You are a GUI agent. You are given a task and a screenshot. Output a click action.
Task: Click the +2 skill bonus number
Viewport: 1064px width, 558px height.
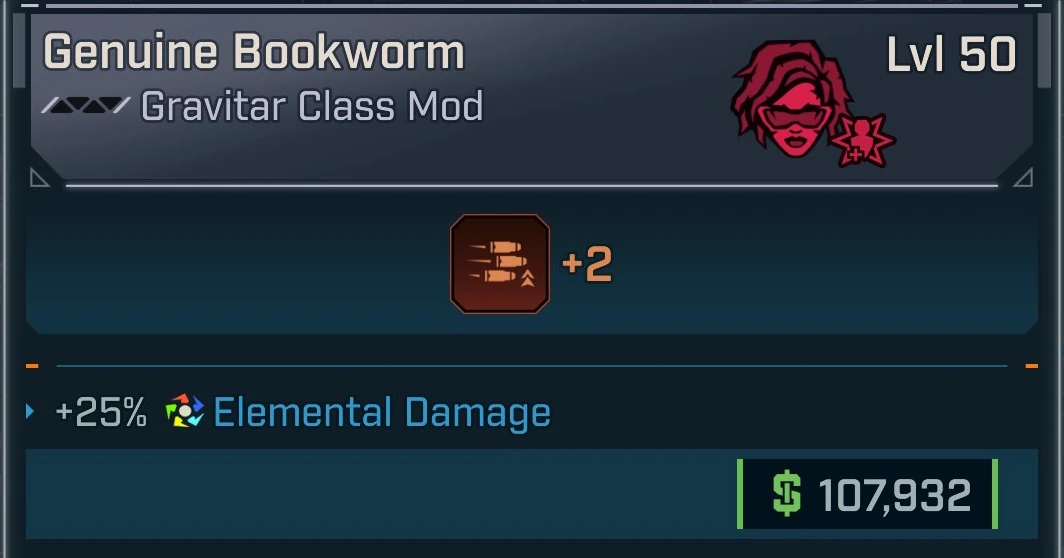588,264
